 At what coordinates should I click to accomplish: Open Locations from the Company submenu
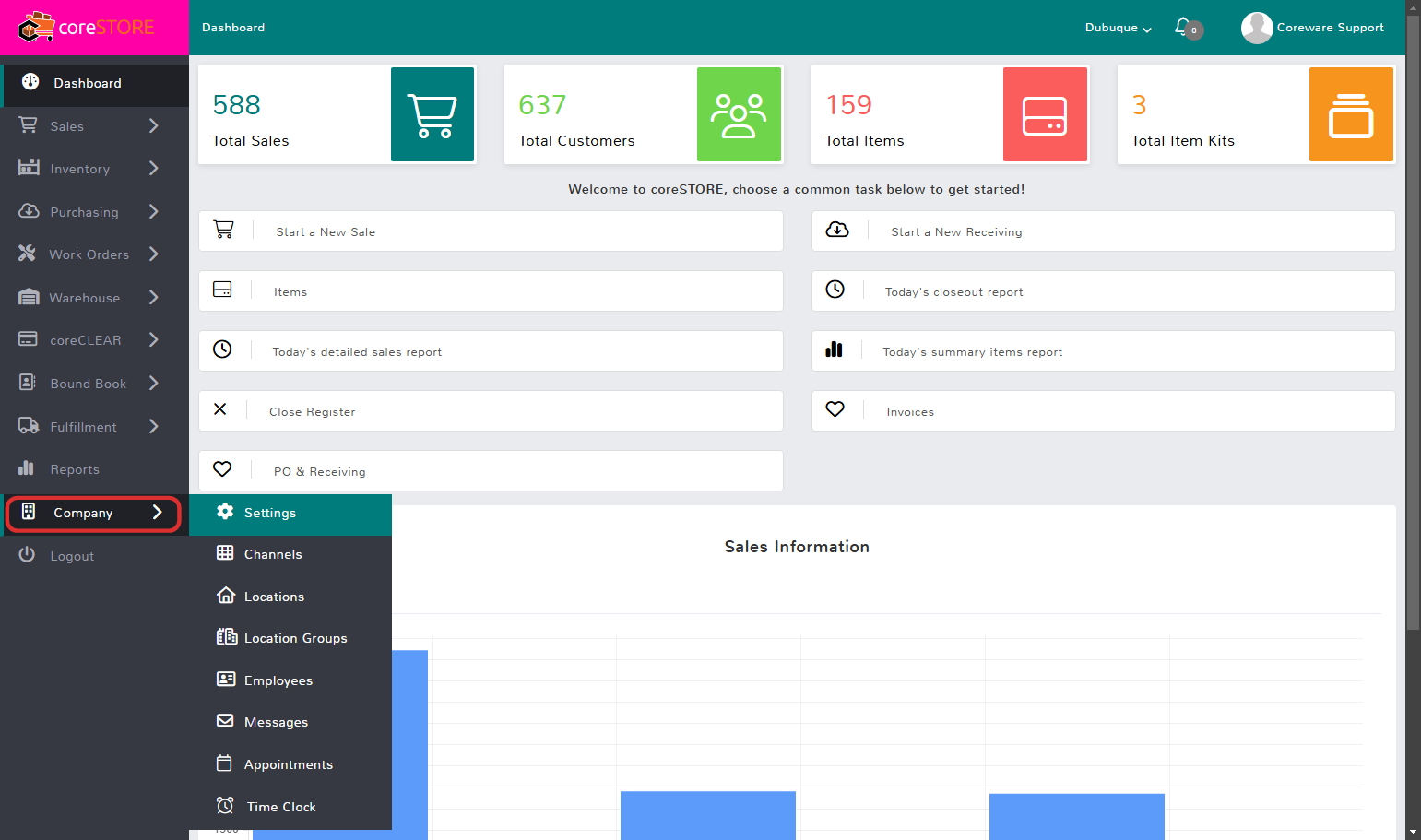click(x=290, y=597)
